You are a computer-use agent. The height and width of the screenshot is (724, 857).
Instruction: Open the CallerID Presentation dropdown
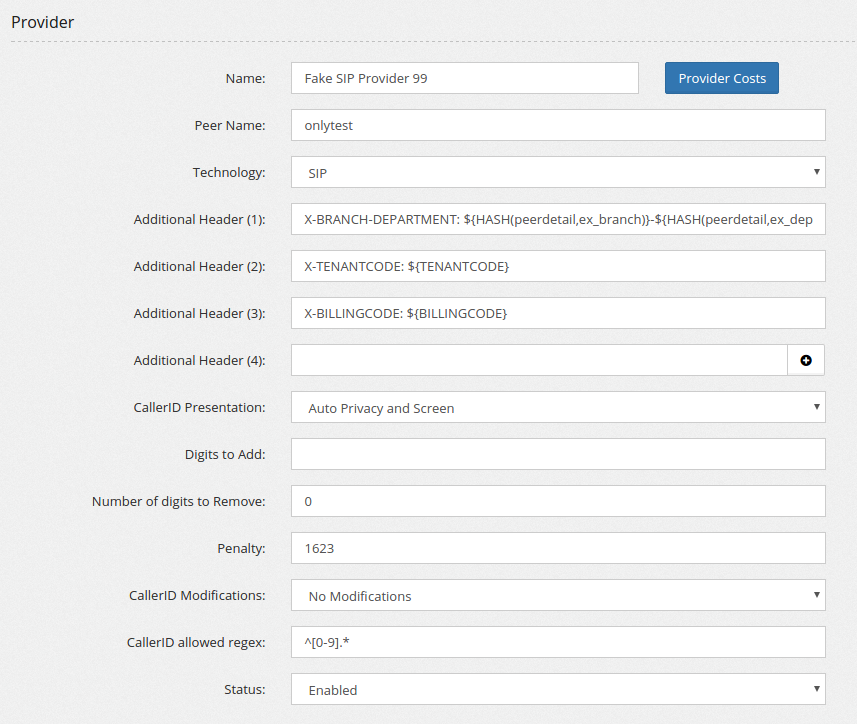[558, 408]
